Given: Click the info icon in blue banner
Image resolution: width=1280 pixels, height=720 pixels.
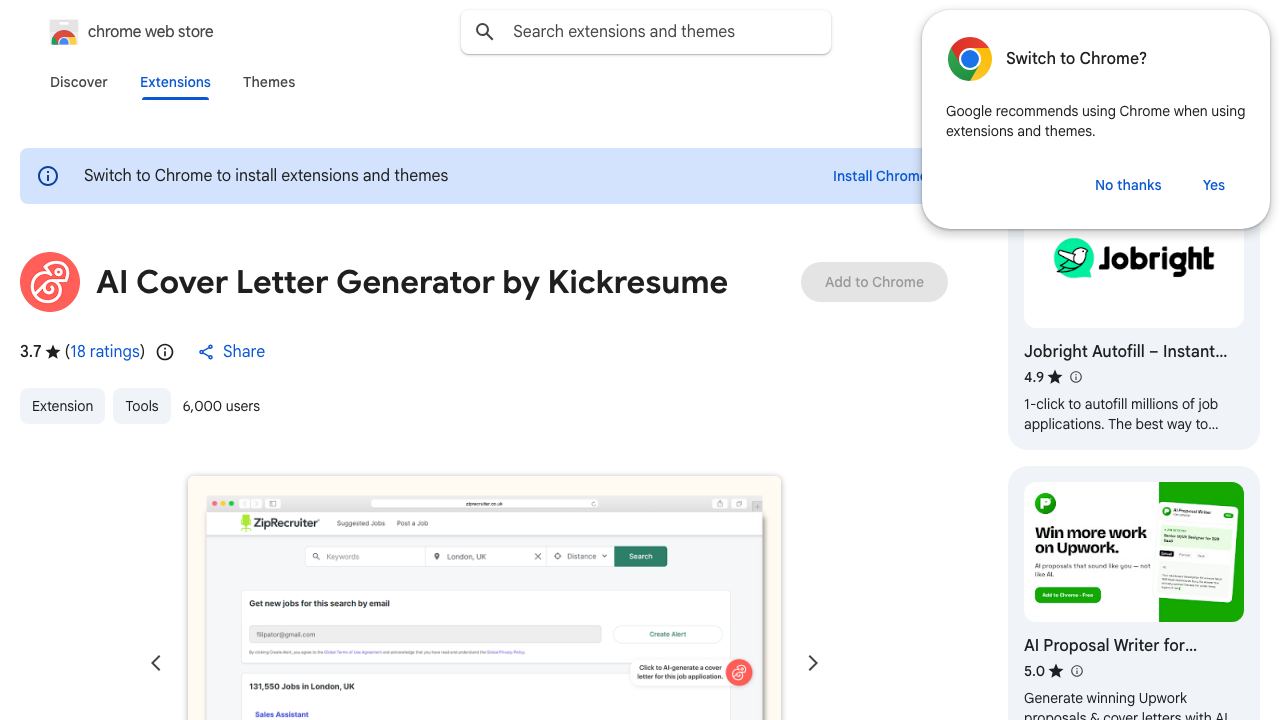Looking at the screenshot, I should (48, 176).
